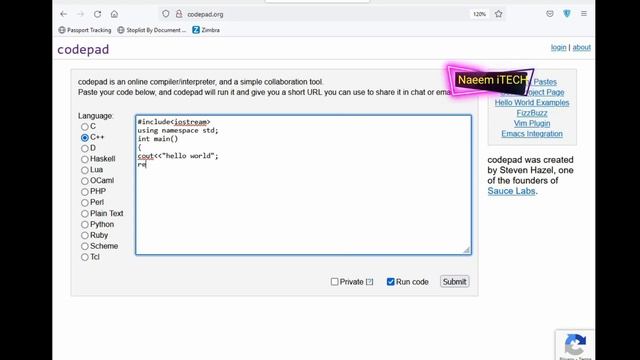Click the text area resize handle
Screen dimensions: 640x360
[467, 250]
